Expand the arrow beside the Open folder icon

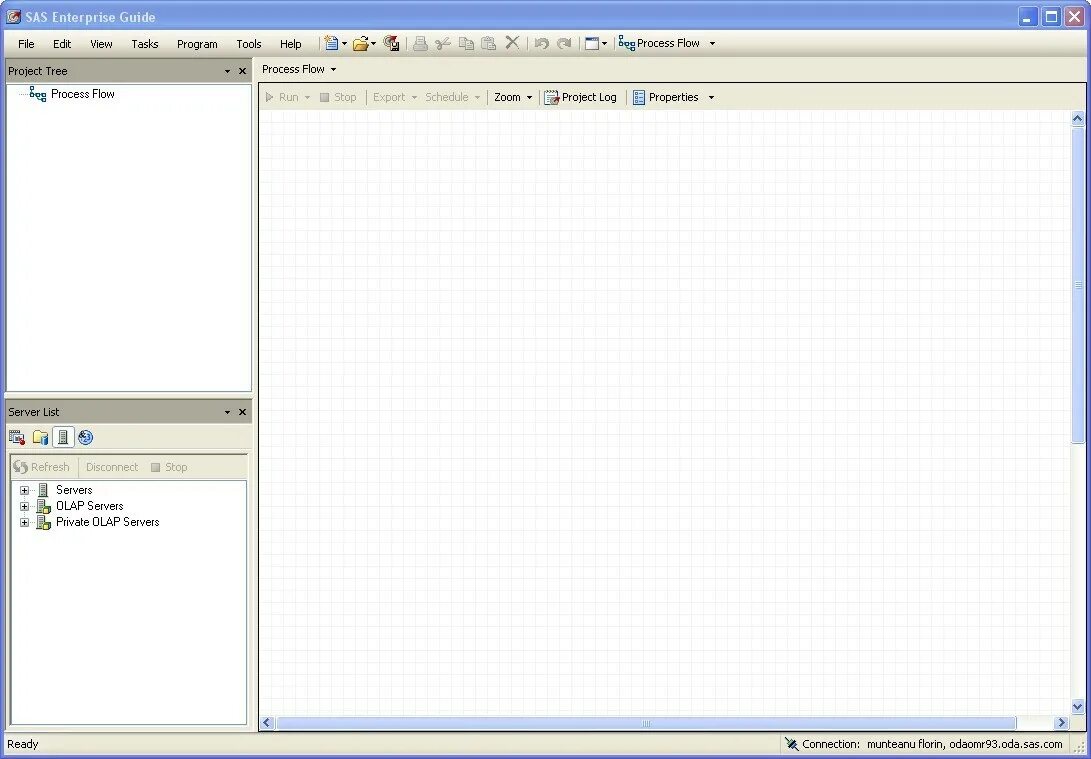pos(373,44)
